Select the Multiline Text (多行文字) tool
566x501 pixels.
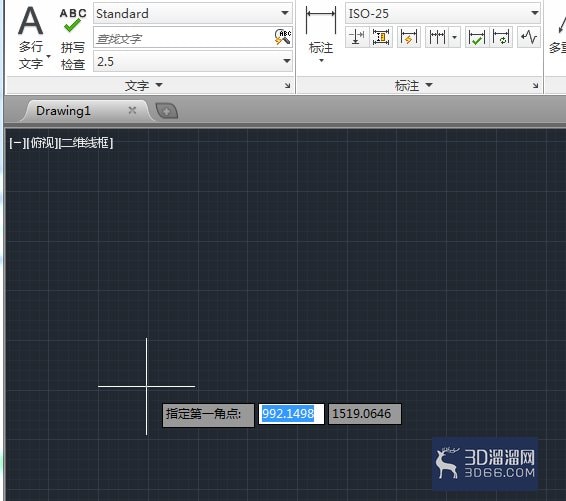[31, 38]
